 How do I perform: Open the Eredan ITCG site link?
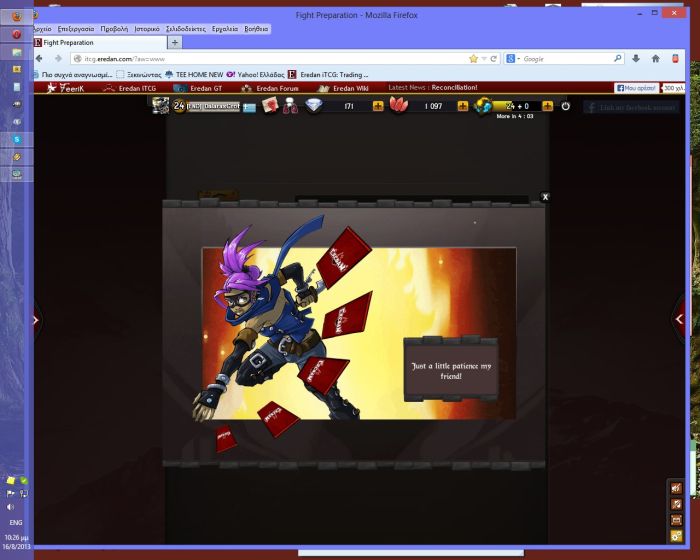(x=129, y=88)
